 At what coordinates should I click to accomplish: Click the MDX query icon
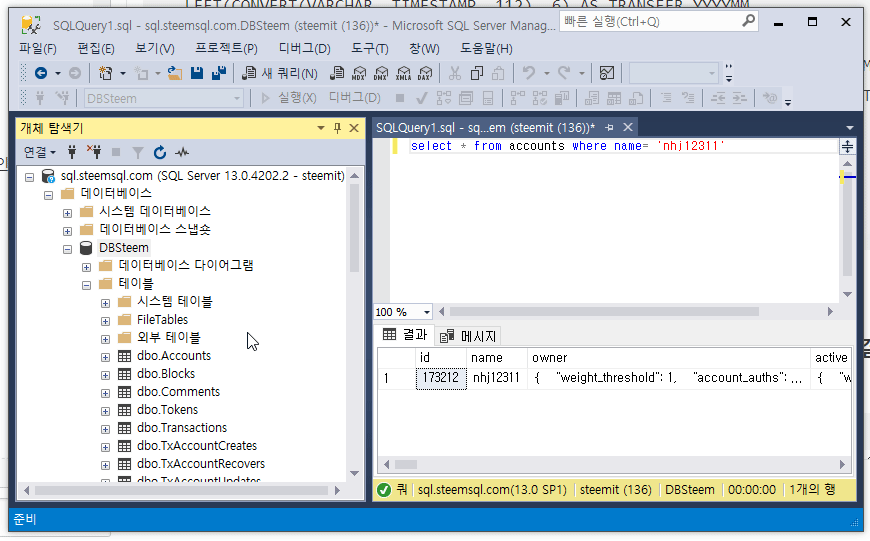point(359,73)
